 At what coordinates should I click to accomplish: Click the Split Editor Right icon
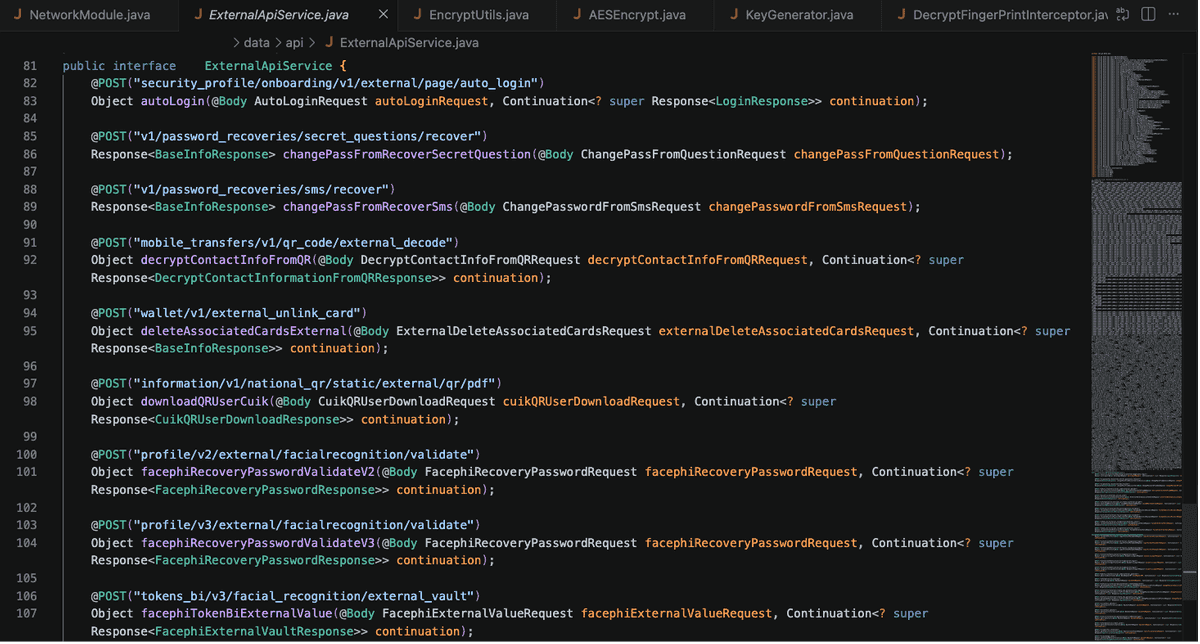[1148, 15]
